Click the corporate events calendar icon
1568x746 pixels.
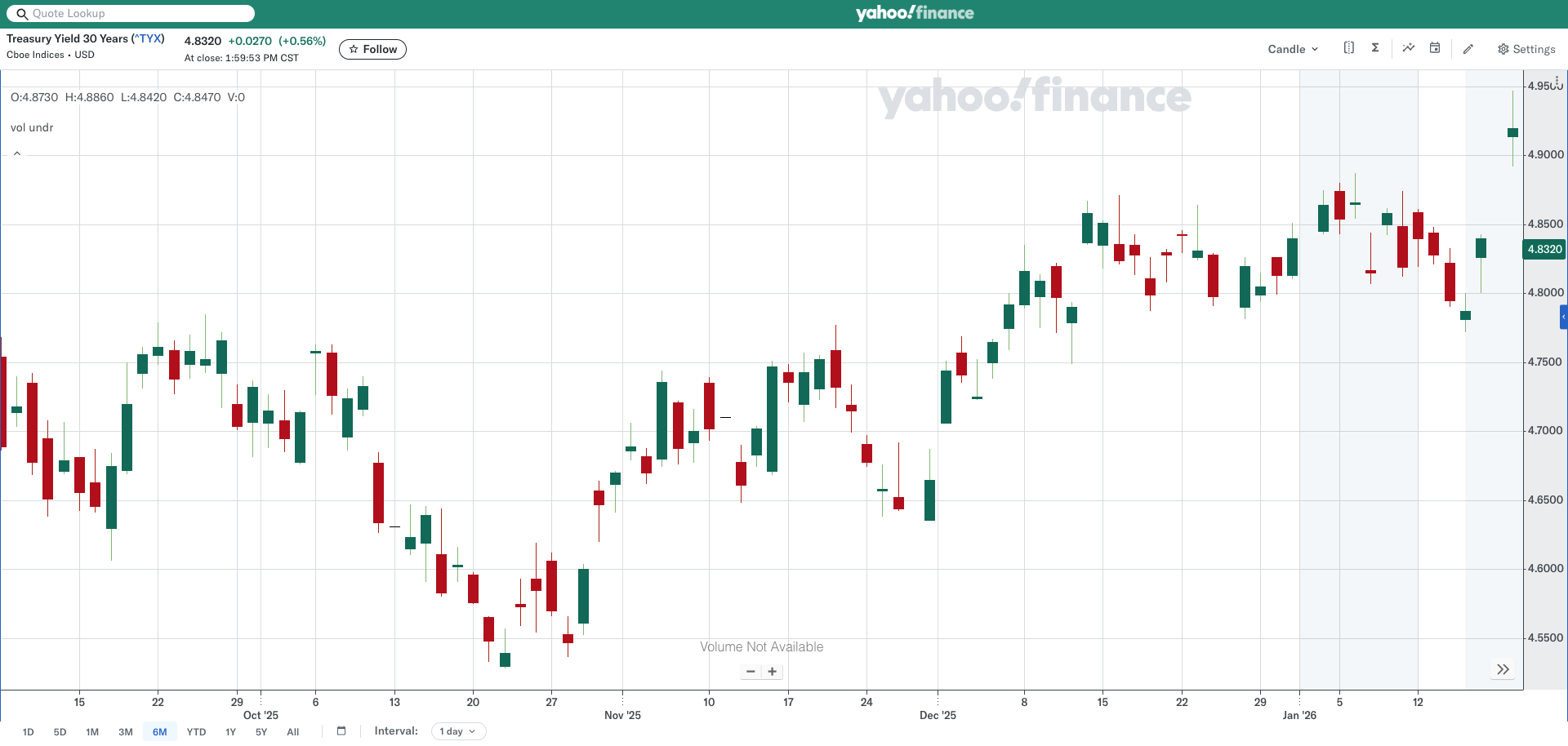click(1435, 48)
